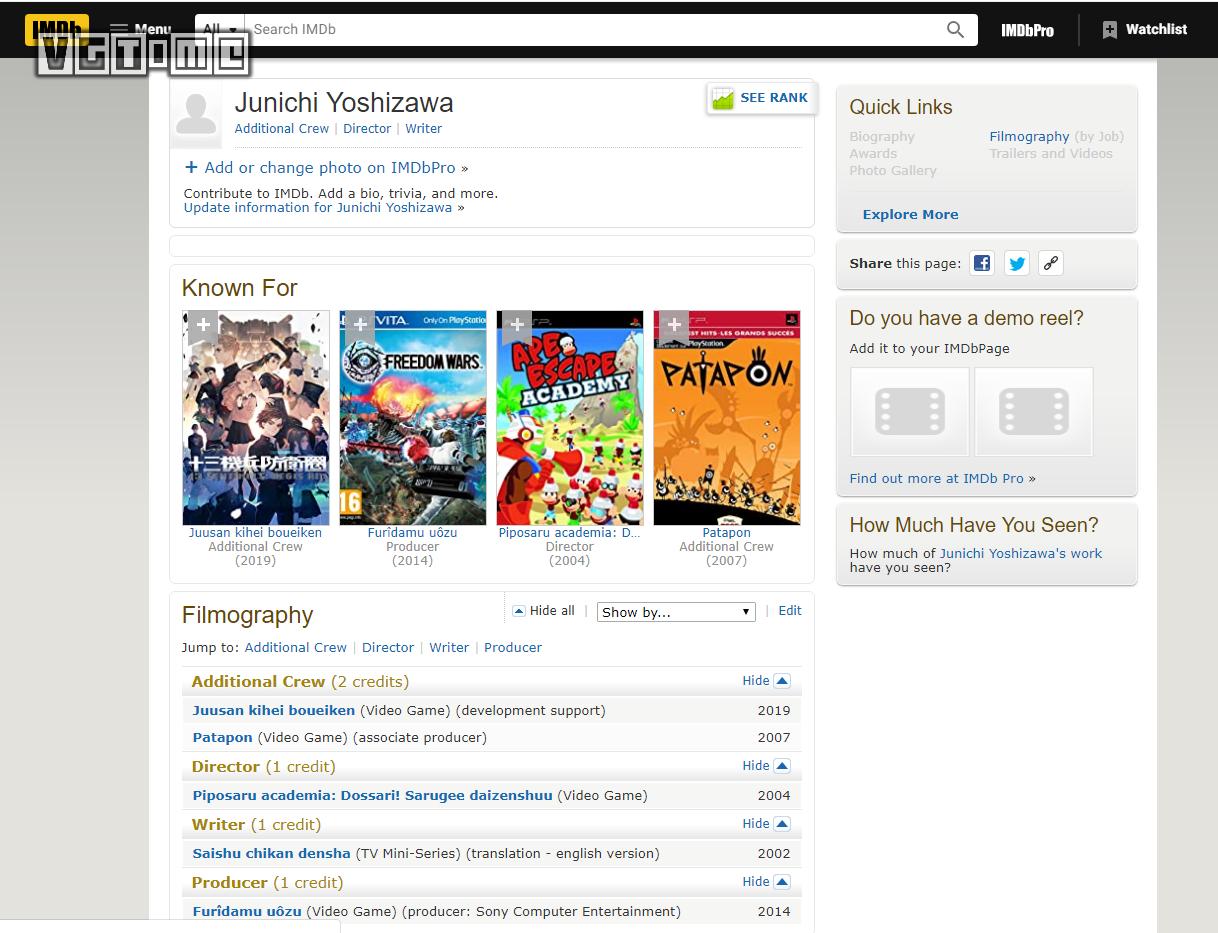Click the Director (1 credit) heading

263,767
